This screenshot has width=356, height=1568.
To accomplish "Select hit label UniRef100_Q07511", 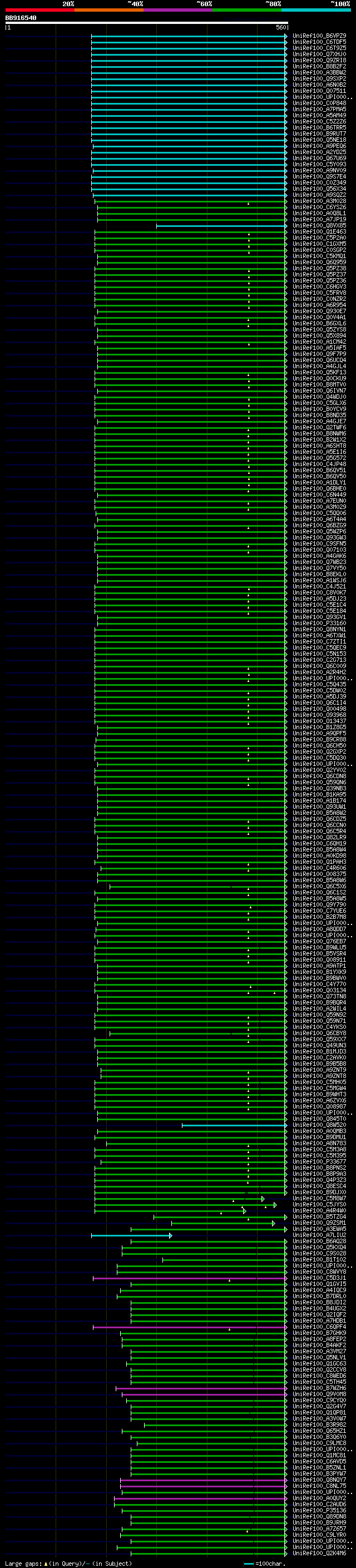I will (x=319, y=91).
